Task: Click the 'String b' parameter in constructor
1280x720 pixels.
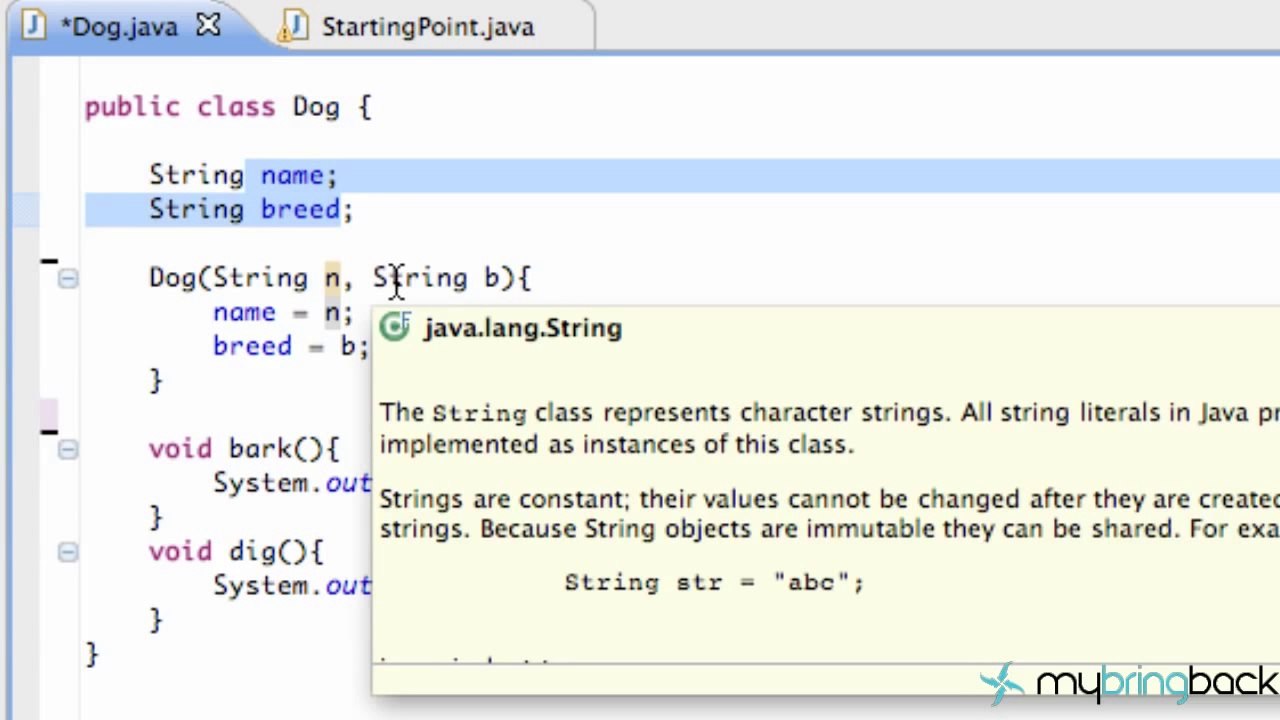Action: (x=435, y=278)
